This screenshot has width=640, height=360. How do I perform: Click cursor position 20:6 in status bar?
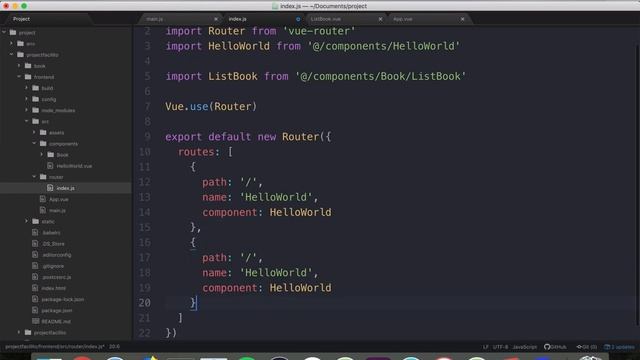click(x=114, y=346)
